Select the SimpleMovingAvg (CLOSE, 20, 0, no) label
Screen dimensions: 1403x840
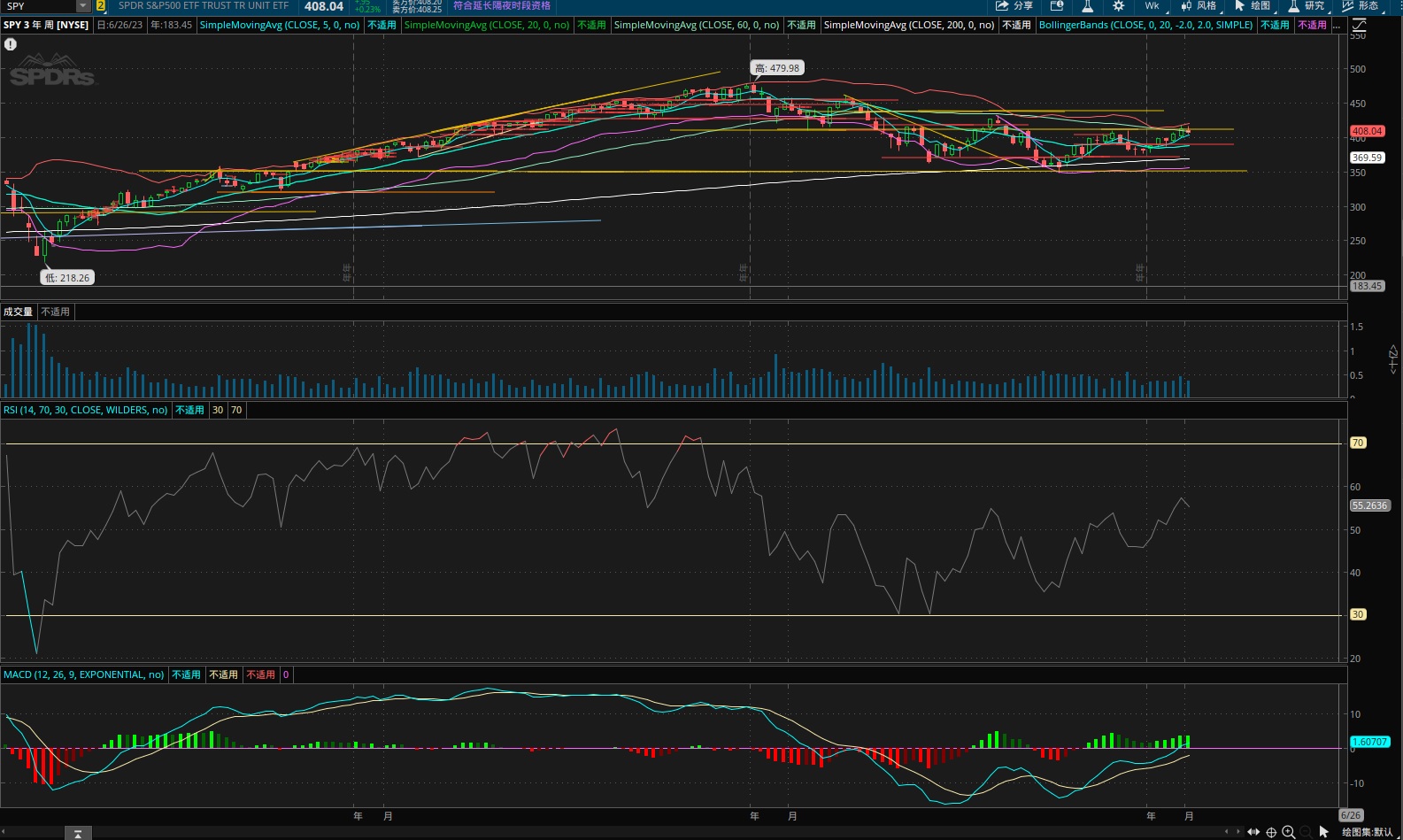[487, 25]
